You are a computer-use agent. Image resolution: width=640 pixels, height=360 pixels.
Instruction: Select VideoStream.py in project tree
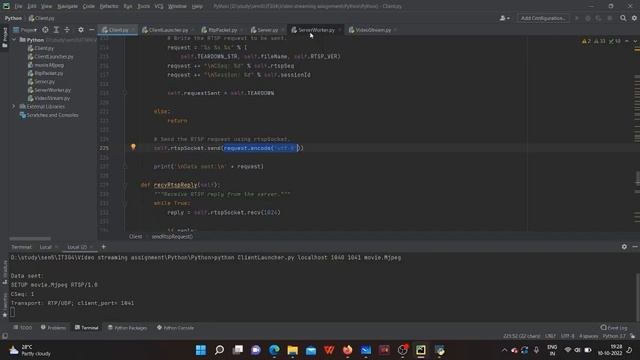[x=49, y=98]
